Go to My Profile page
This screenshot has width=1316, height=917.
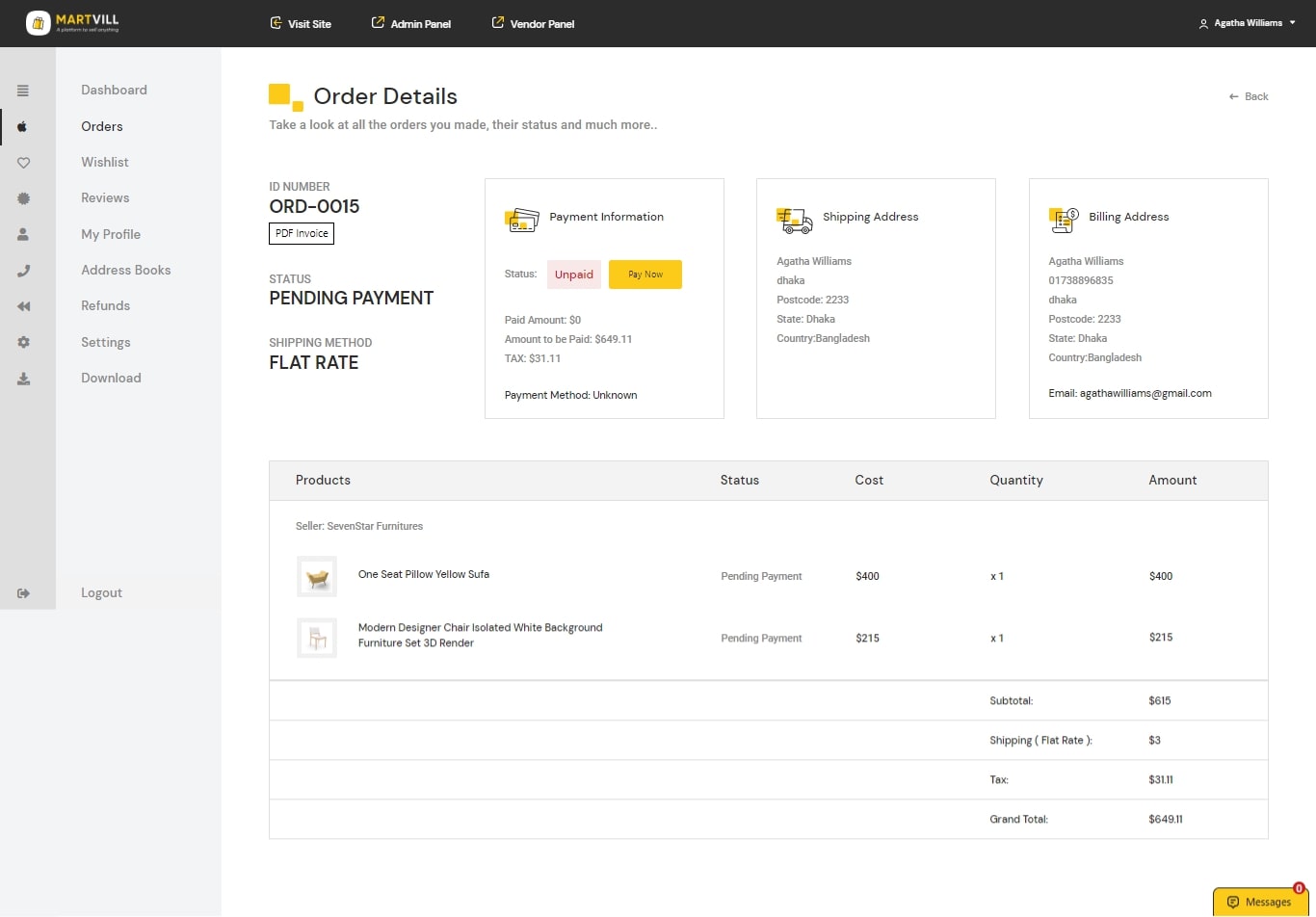[x=111, y=234]
